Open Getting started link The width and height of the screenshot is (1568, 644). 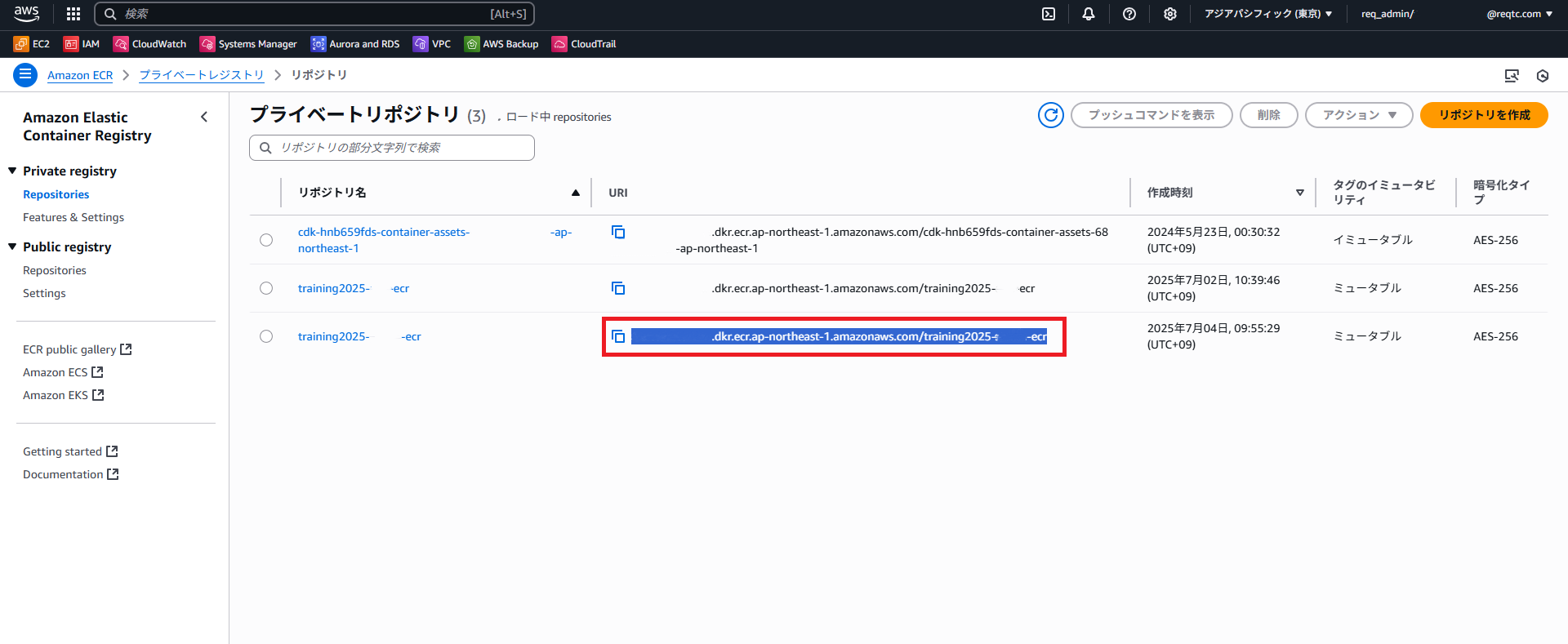pos(70,451)
